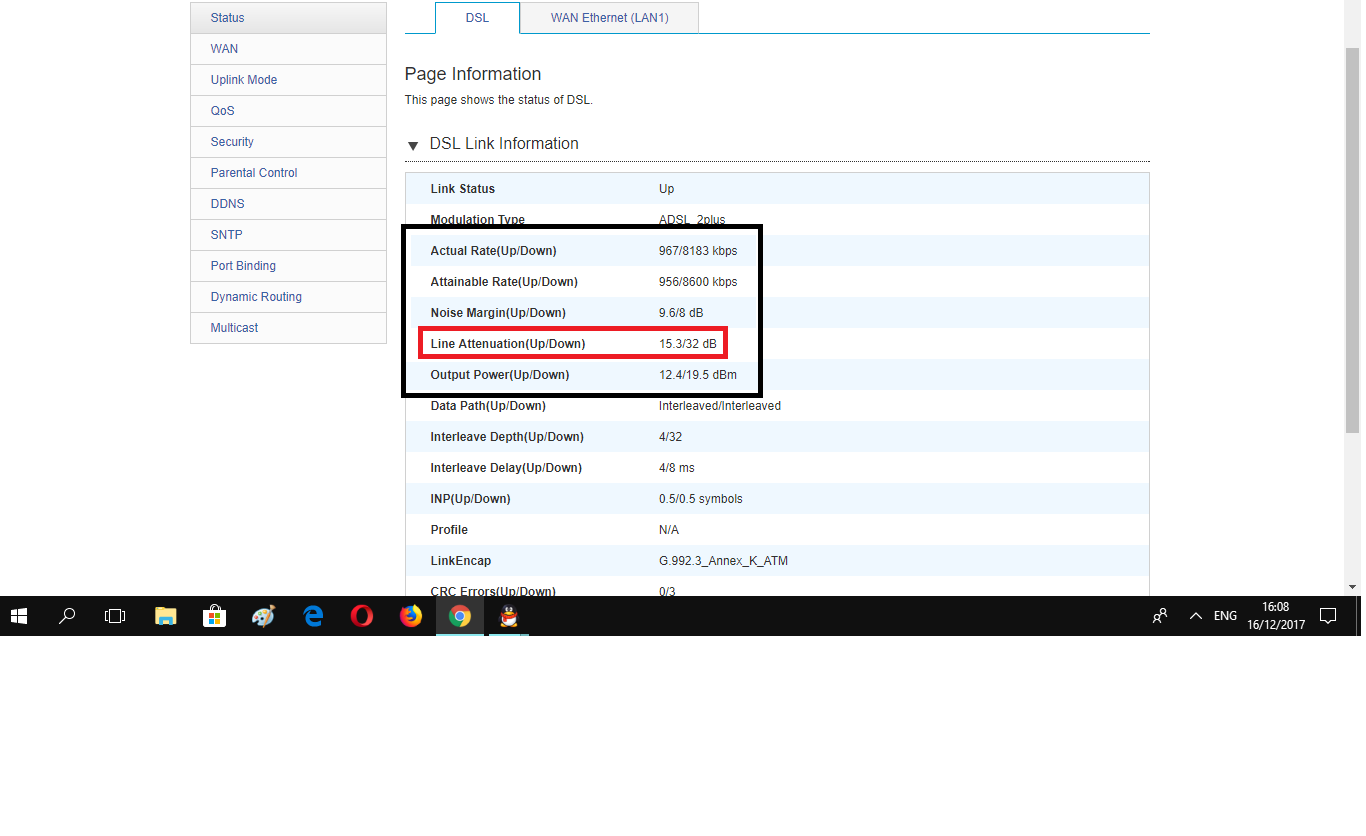Click the Windows Start button
Viewport: 1366px width, 836px height.
point(18,616)
